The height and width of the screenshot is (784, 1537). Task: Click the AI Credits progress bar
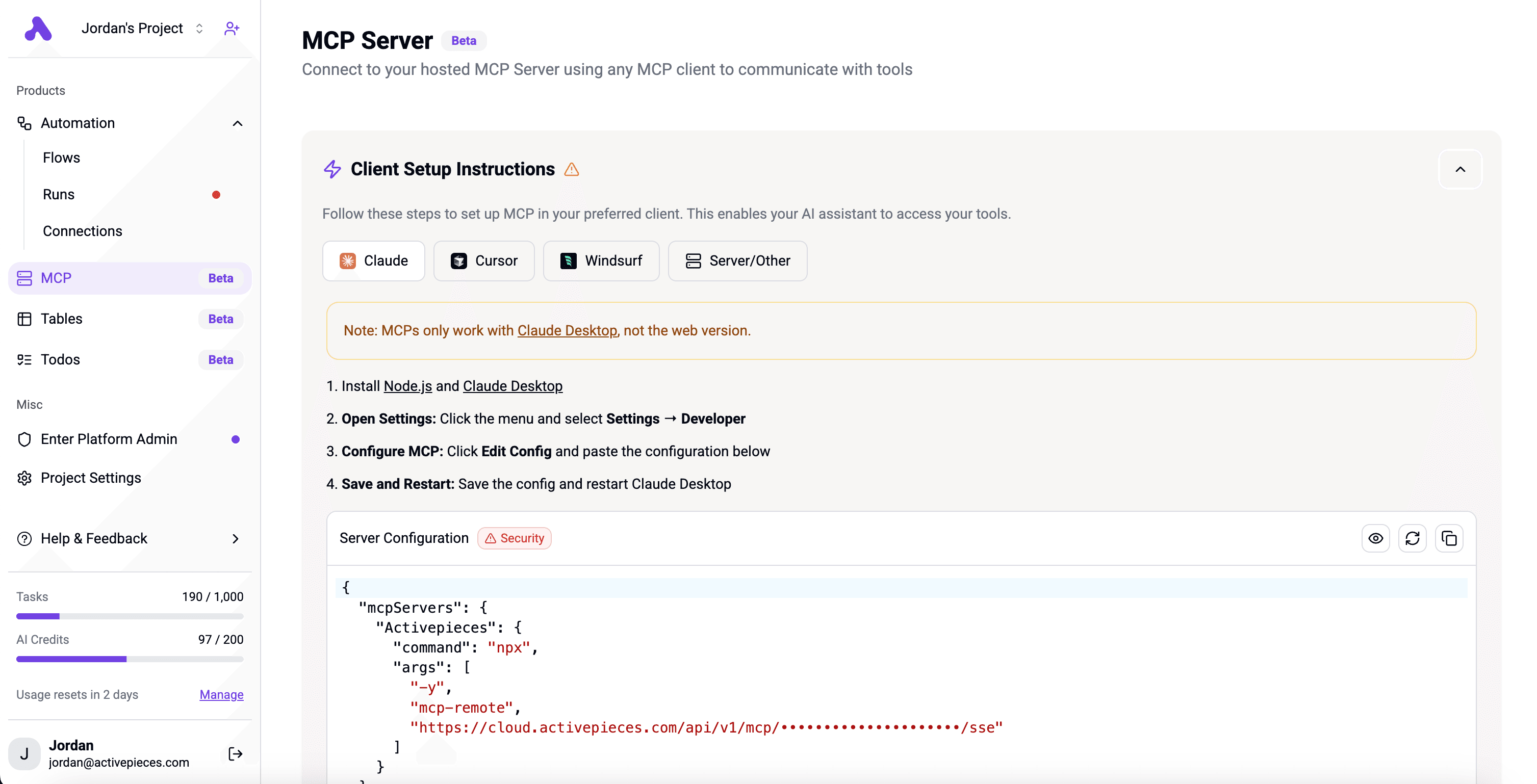point(130,659)
